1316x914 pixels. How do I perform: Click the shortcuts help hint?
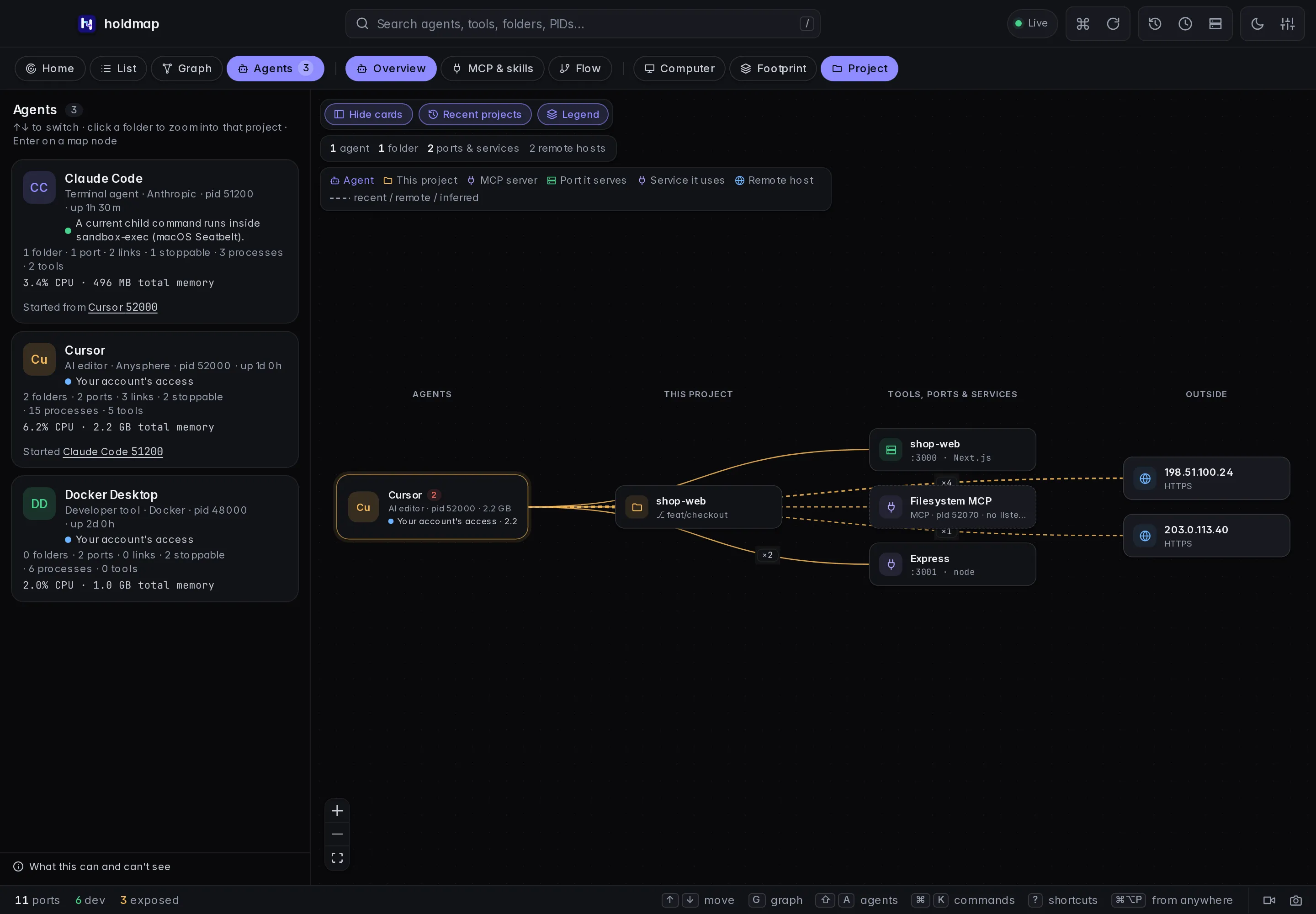coord(1063,900)
